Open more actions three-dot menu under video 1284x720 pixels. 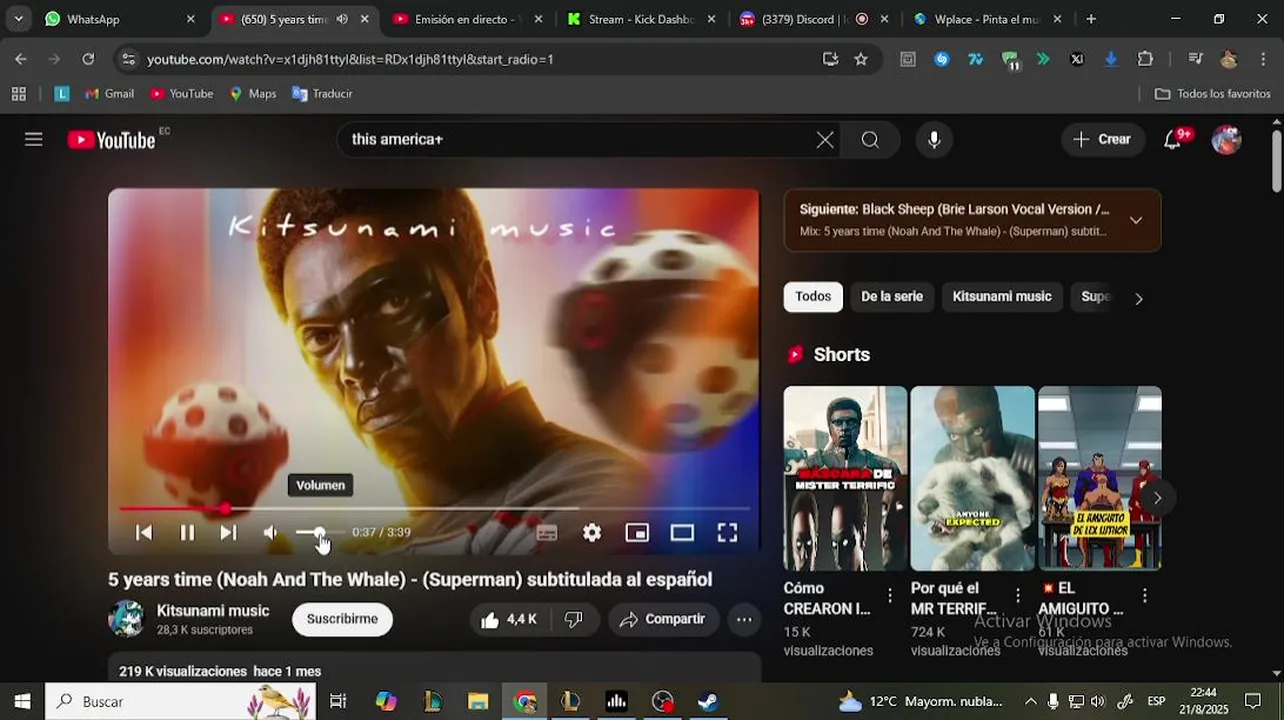(x=744, y=620)
